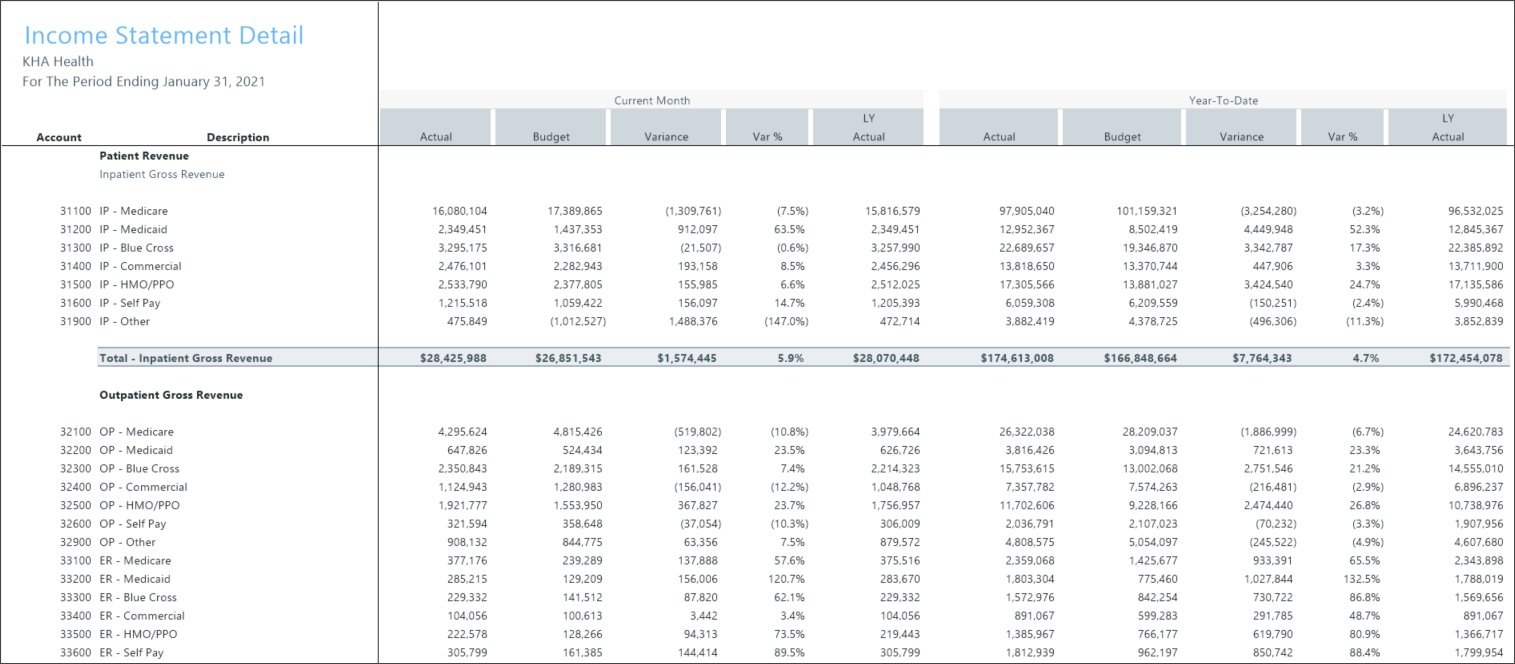Click the Current Month Budget column header

[x=551, y=137]
